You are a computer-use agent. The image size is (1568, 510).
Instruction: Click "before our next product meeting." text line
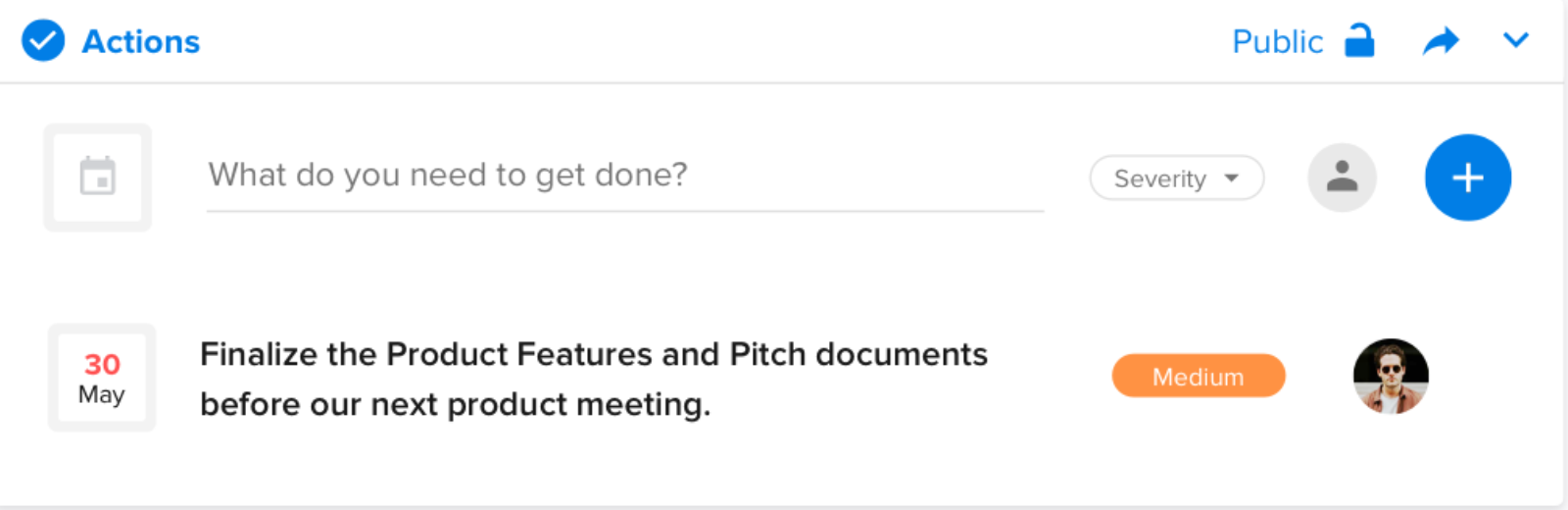(x=456, y=404)
